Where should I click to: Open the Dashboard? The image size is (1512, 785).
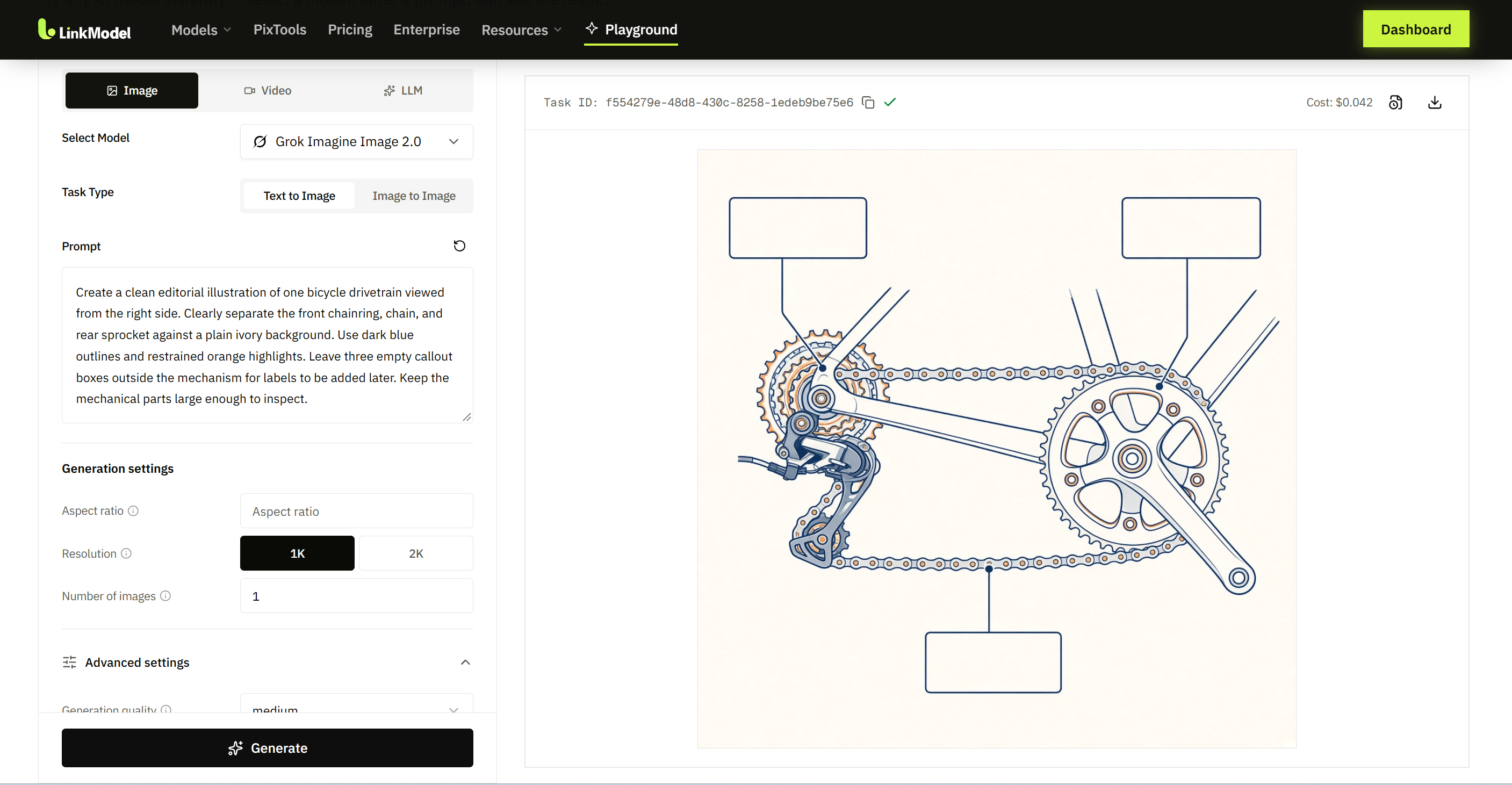pyautogui.click(x=1416, y=29)
